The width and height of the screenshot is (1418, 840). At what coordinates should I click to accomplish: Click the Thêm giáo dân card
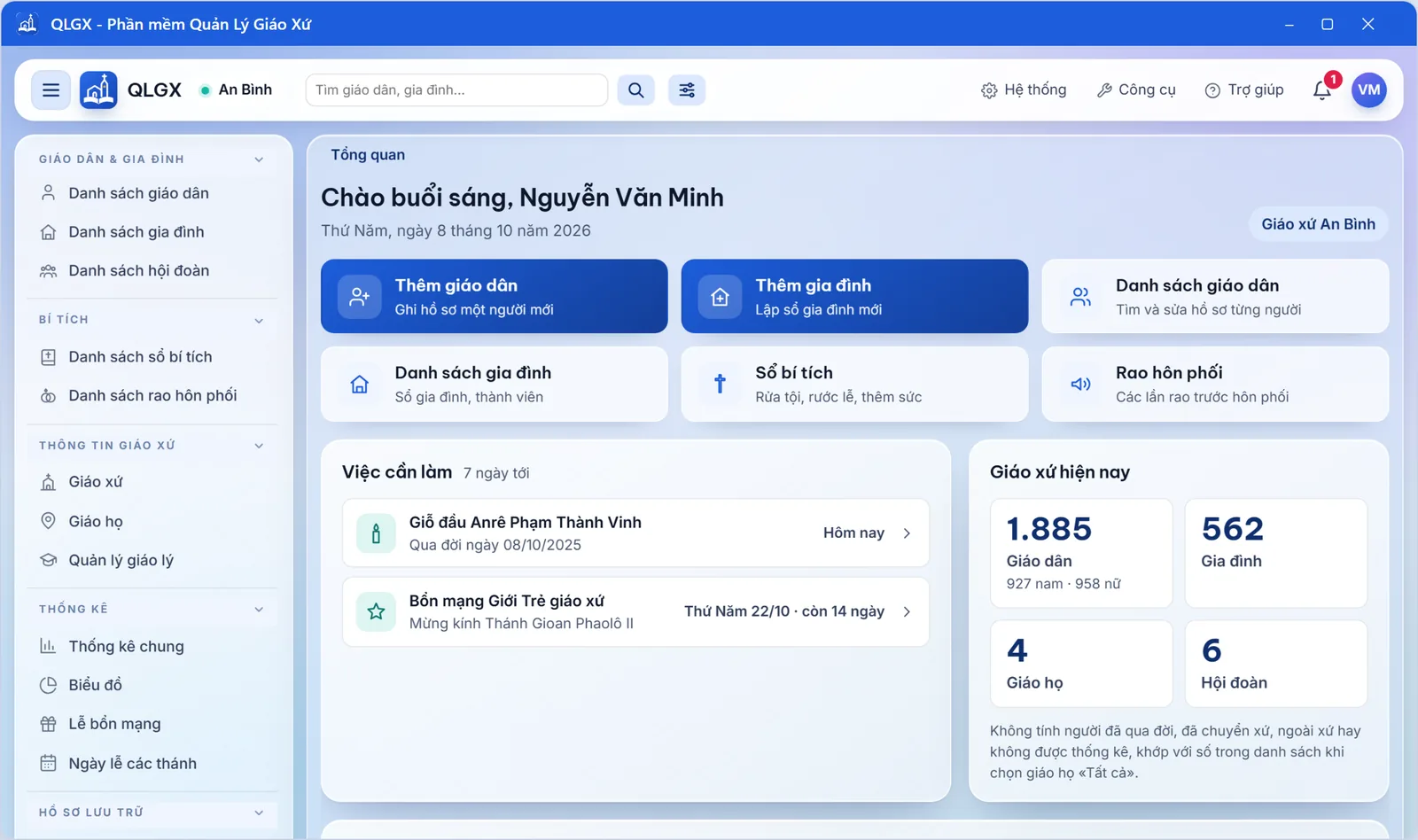pos(494,296)
